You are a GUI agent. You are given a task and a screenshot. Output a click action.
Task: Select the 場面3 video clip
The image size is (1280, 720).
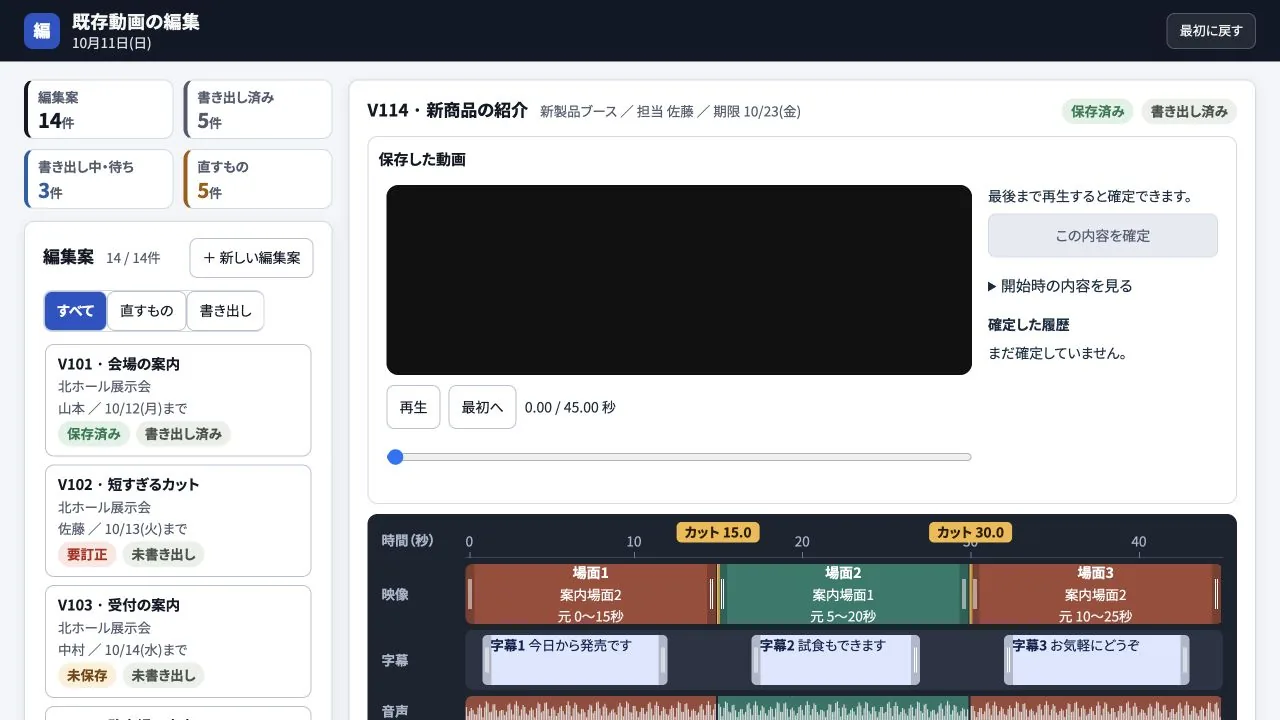pos(1095,594)
